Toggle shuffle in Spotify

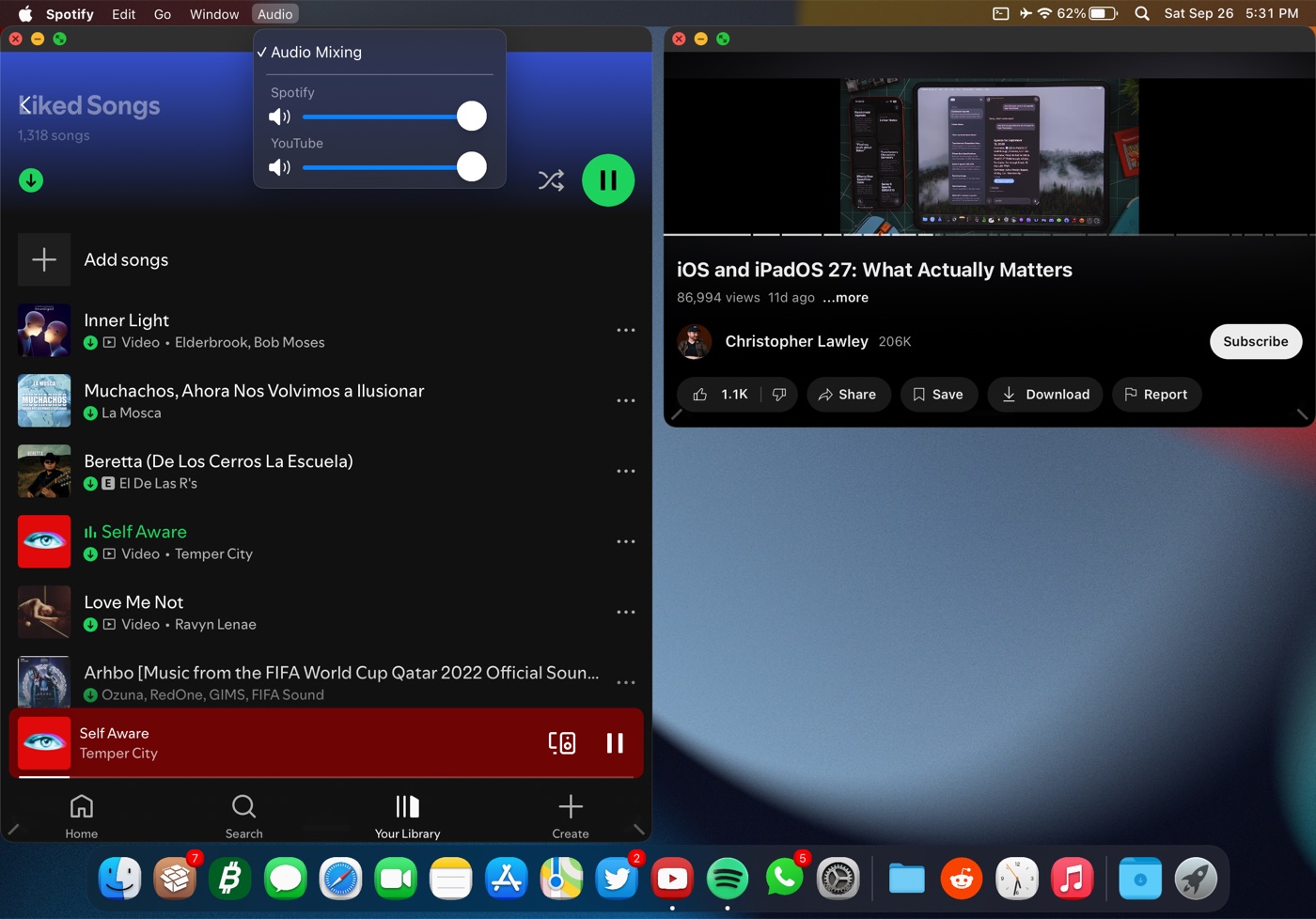(551, 179)
